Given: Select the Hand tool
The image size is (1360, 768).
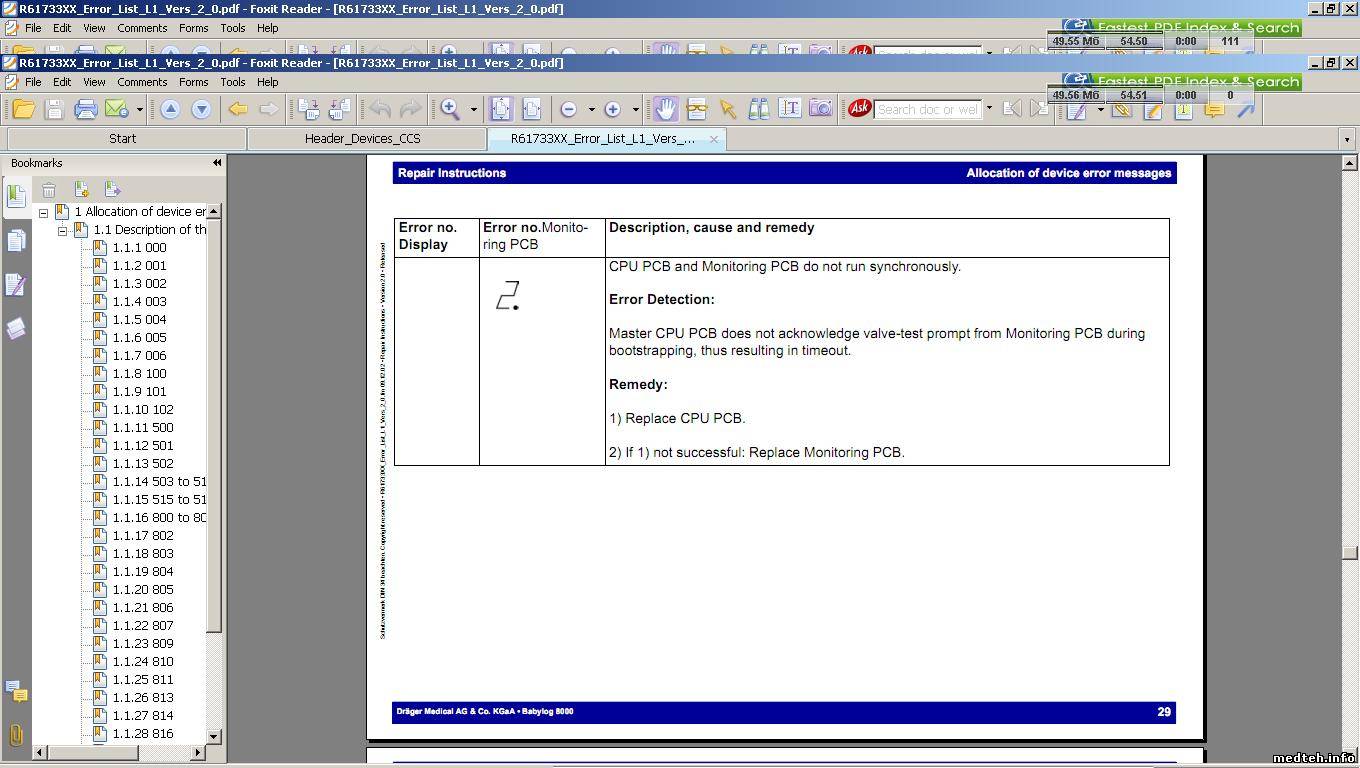Looking at the screenshot, I should click(x=666, y=109).
